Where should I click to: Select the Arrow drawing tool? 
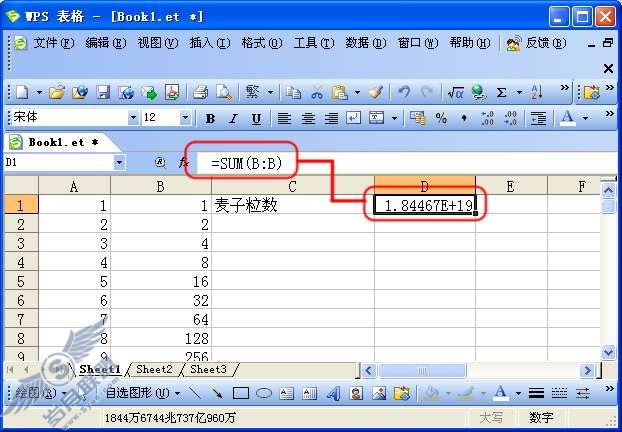point(217,393)
